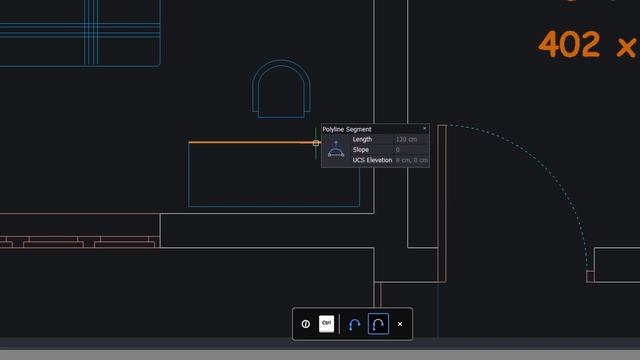Image resolution: width=640 pixels, height=360 pixels.
Task: Click the Length value 120 cm field
Action: (411, 139)
